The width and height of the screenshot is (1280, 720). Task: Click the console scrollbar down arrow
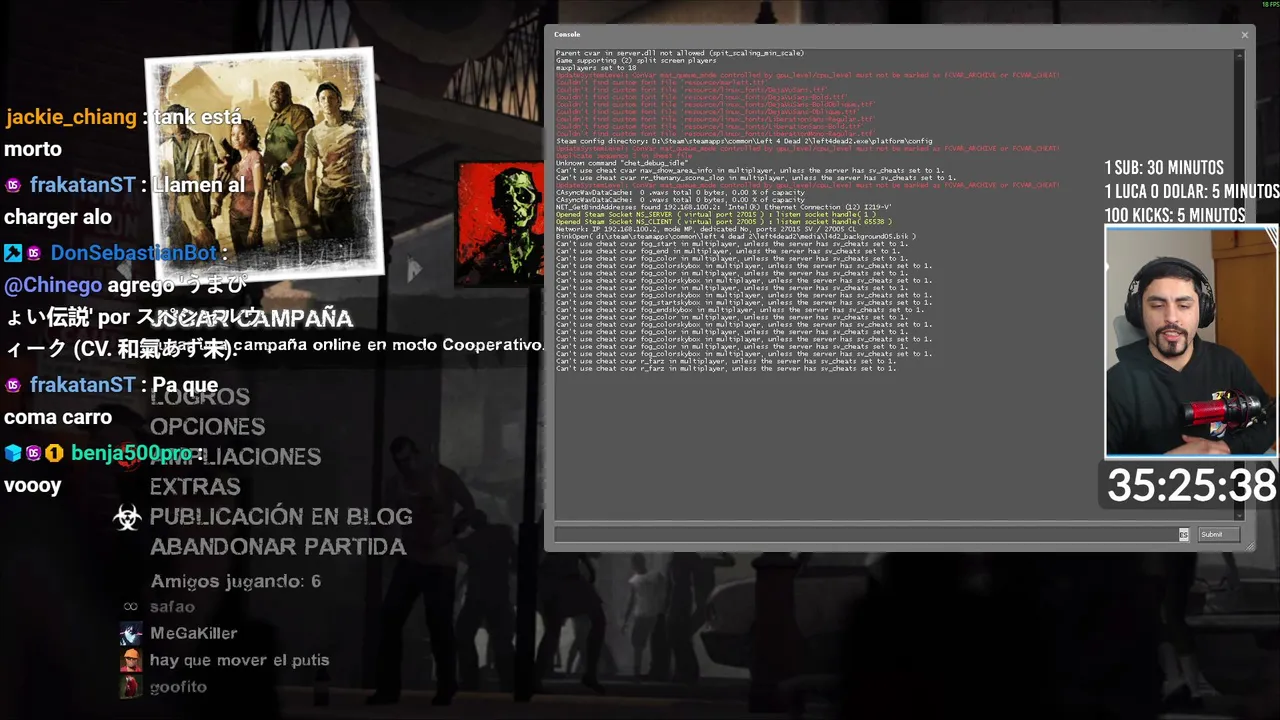[1240, 515]
